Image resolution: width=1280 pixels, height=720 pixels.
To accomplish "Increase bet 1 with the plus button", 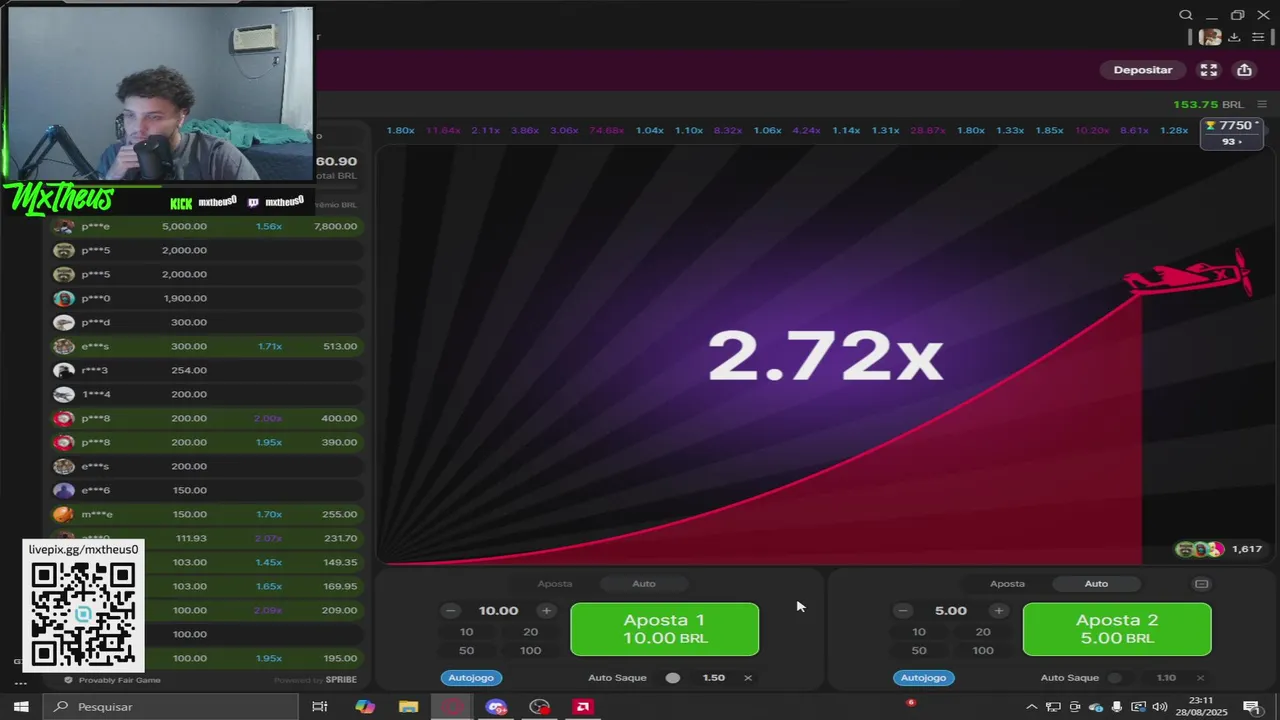I will click(x=546, y=610).
